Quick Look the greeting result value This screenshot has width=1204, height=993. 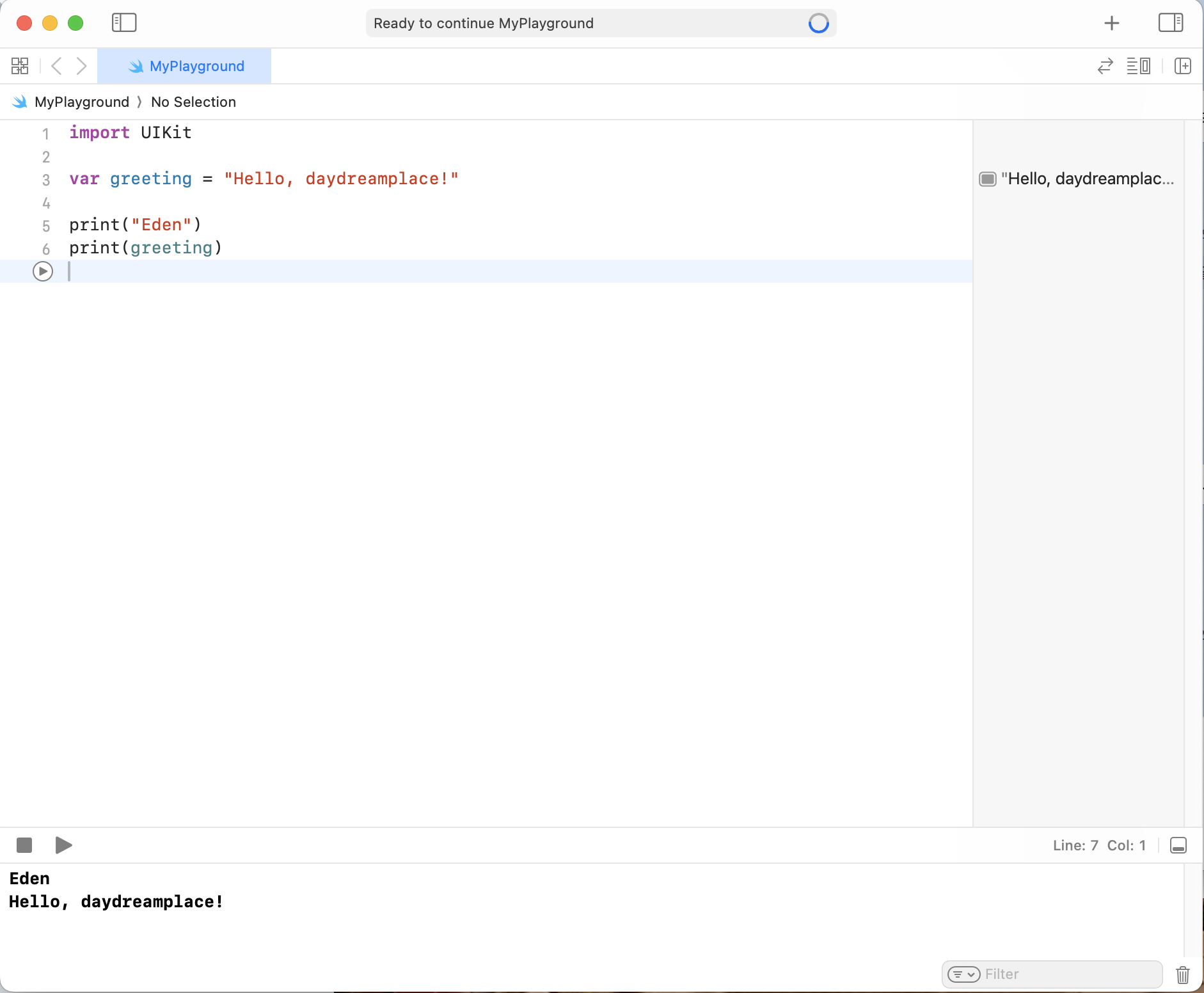coord(986,179)
